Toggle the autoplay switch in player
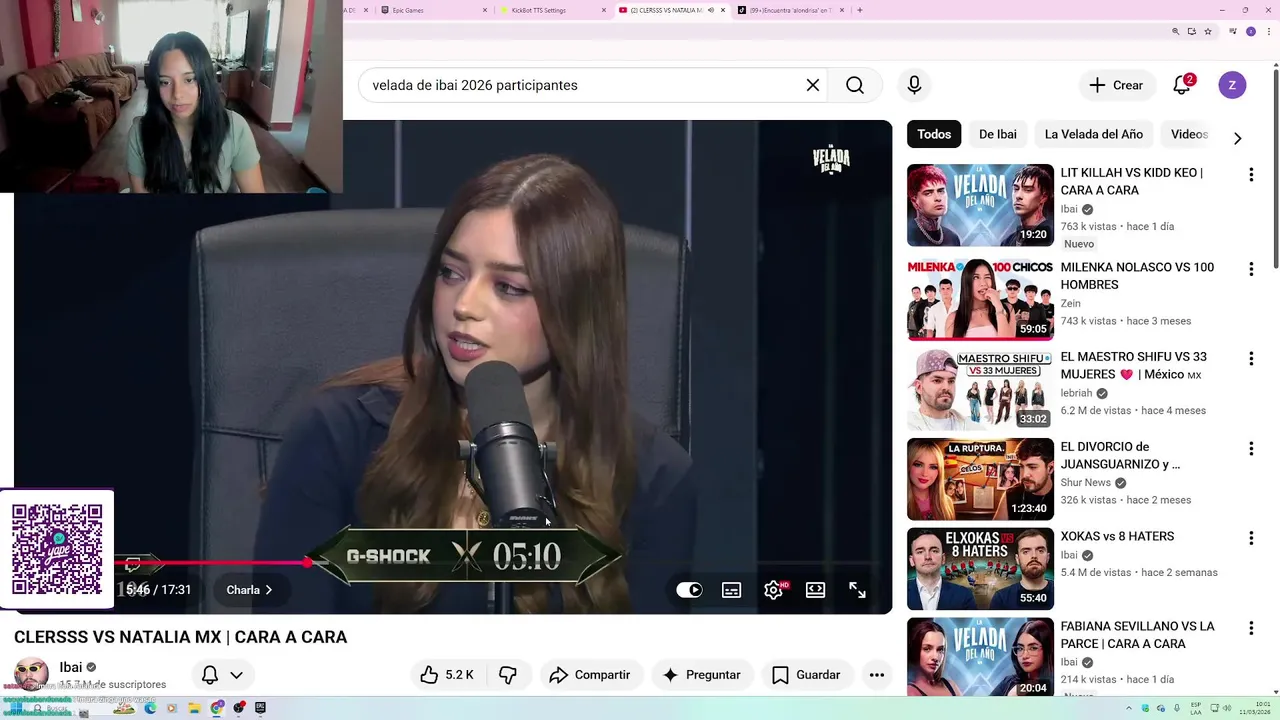The width and height of the screenshot is (1280, 720). click(689, 590)
